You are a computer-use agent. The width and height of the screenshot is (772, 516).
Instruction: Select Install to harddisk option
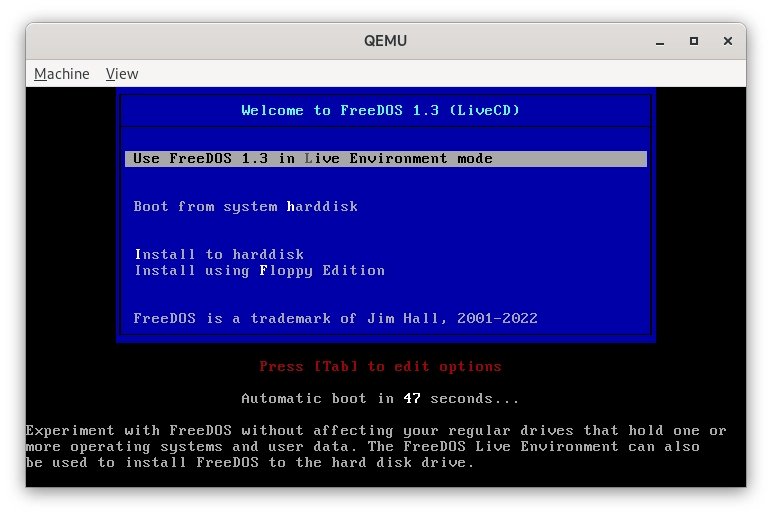click(219, 254)
